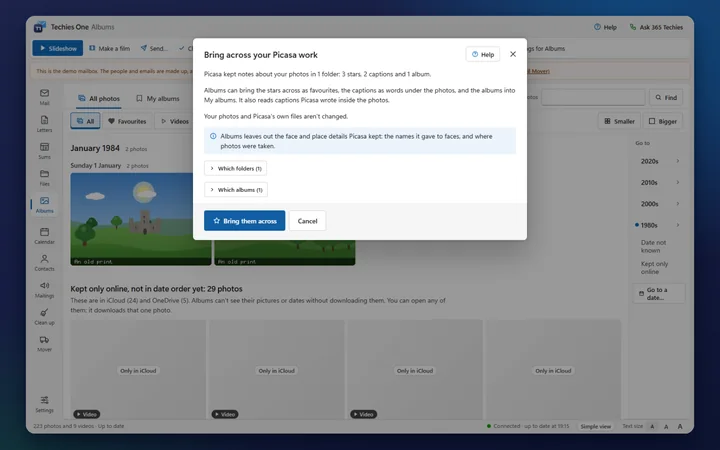Expand the 1980s decade
Screen dimensions: 720x450
click(659, 225)
